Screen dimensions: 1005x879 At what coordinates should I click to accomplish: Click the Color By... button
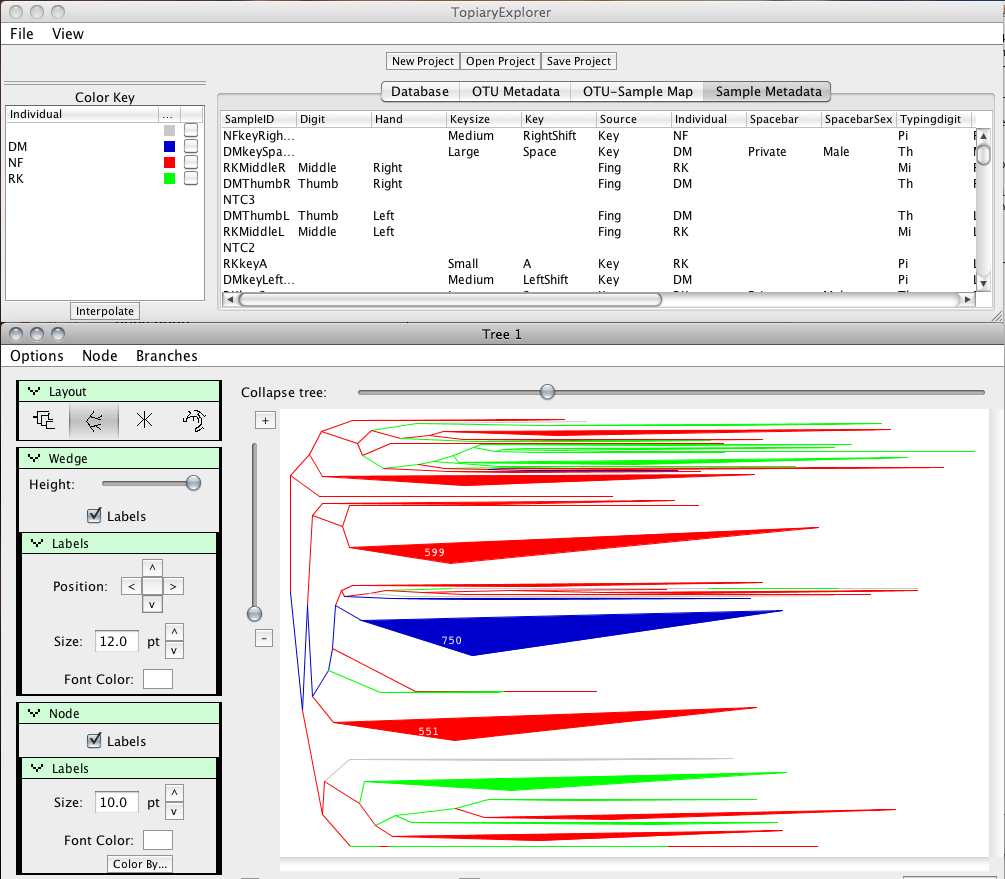coord(140,864)
